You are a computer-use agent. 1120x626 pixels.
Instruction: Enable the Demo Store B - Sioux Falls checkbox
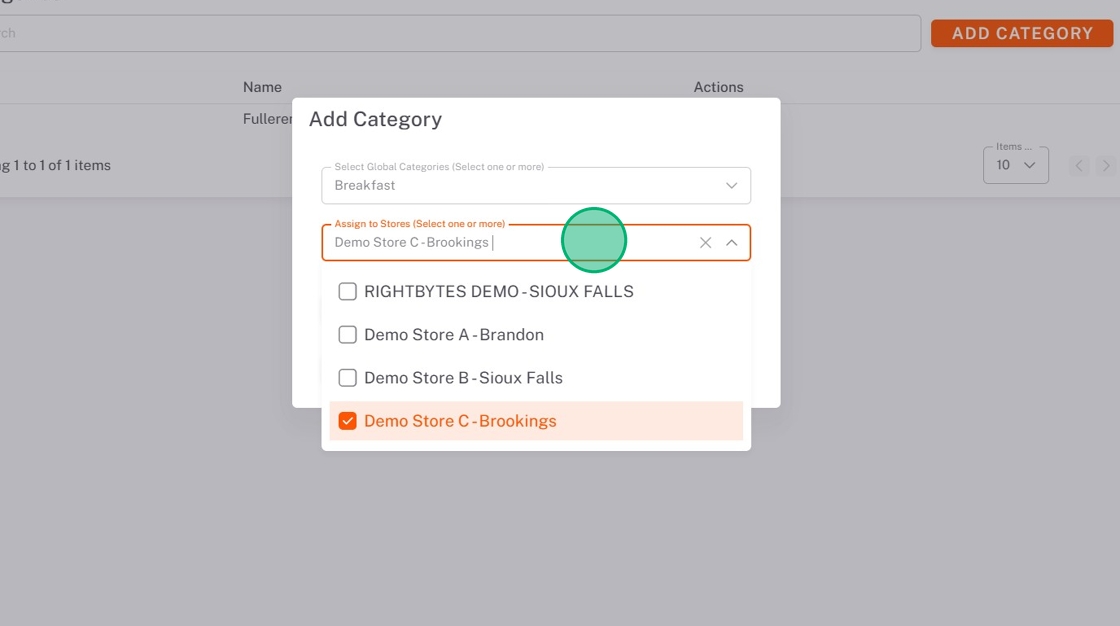click(x=348, y=378)
